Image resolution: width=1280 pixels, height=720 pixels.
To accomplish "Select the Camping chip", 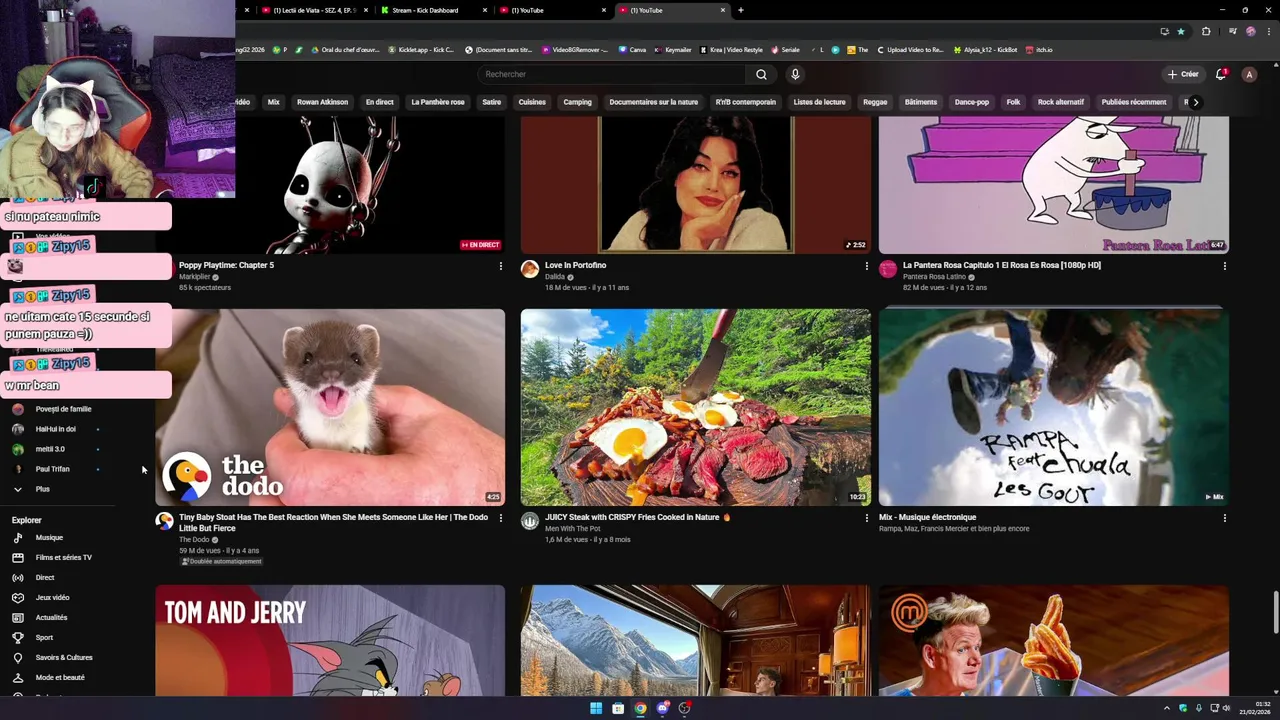I will pyautogui.click(x=577, y=102).
